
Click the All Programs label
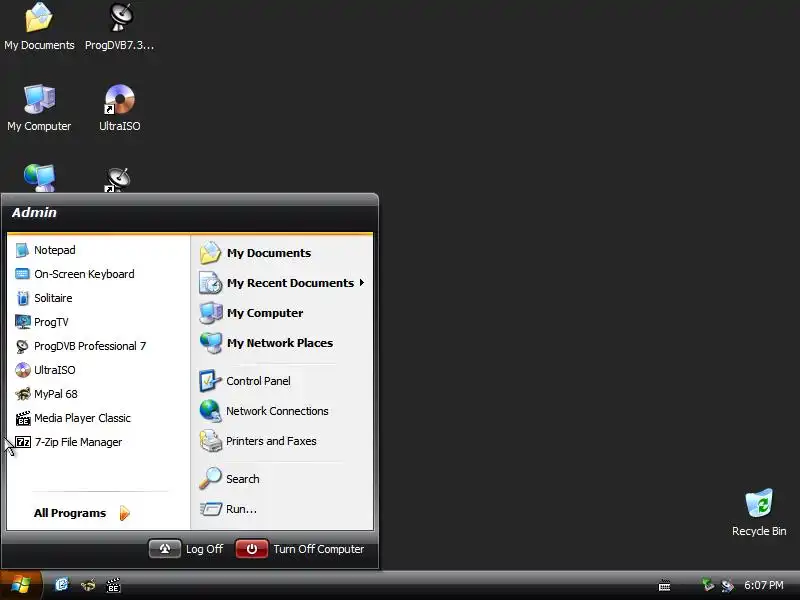[x=70, y=513]
